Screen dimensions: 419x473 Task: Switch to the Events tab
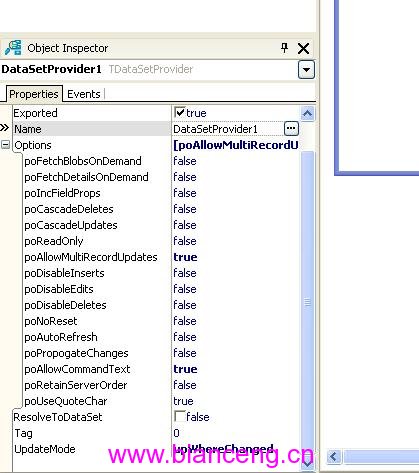84,94
